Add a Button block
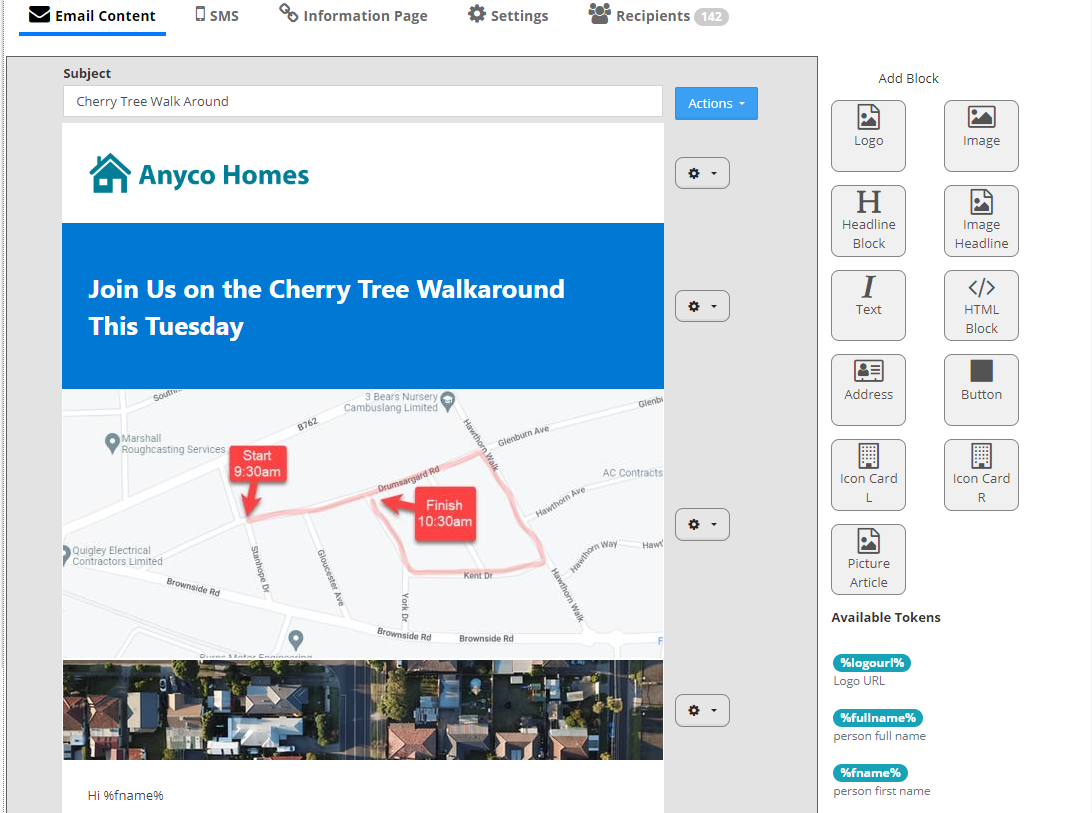 (x=981, y=390)
